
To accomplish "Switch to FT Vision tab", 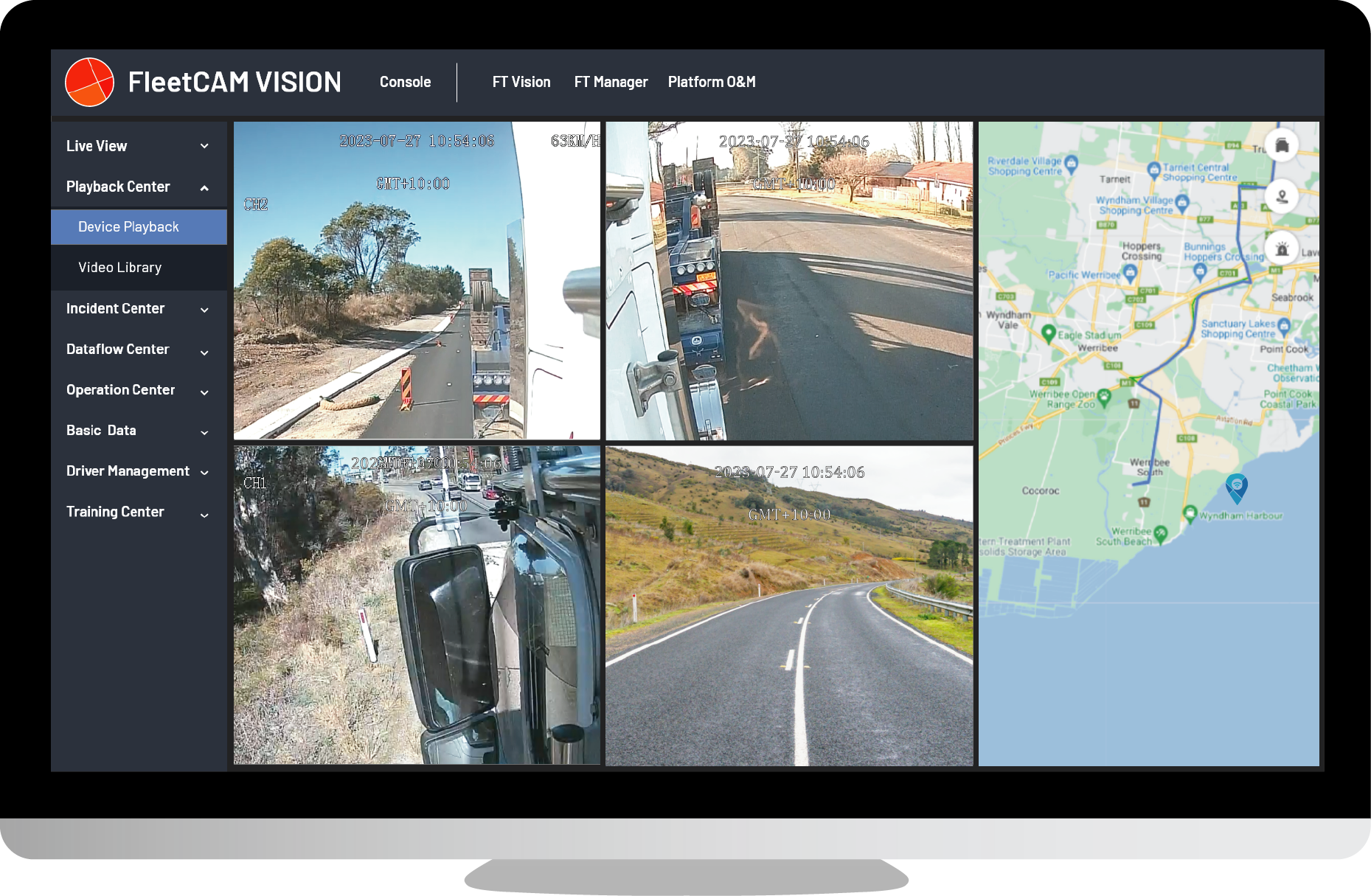I will point(521,82).
